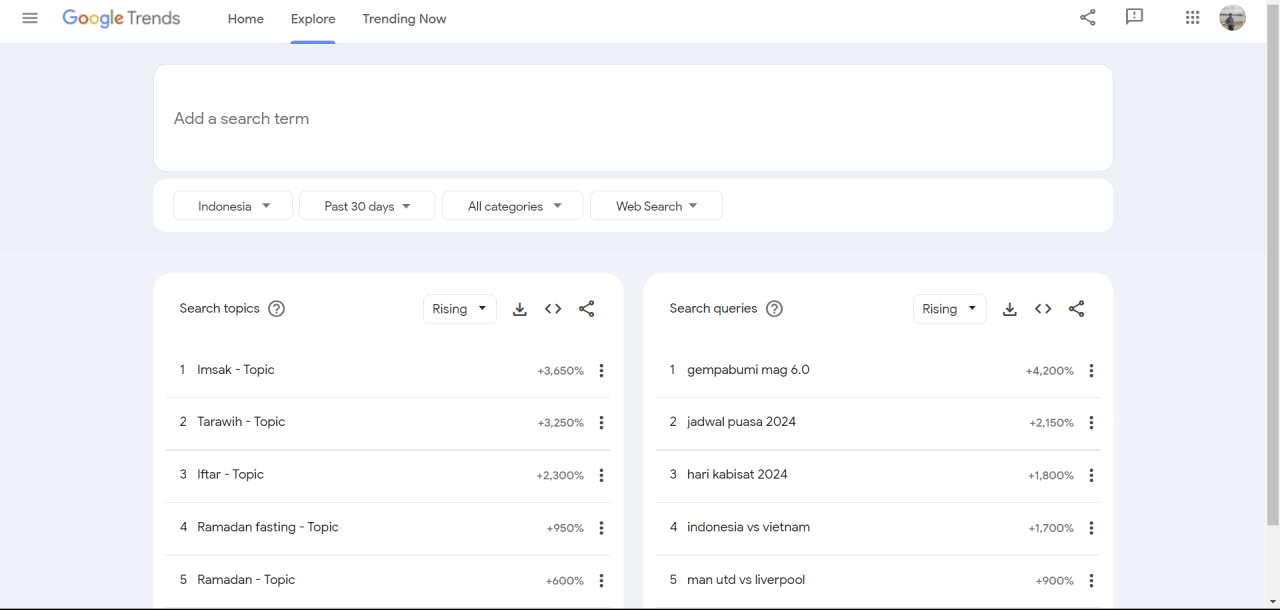Expand the Indonesia region dropdown

(x=233, y=206)
